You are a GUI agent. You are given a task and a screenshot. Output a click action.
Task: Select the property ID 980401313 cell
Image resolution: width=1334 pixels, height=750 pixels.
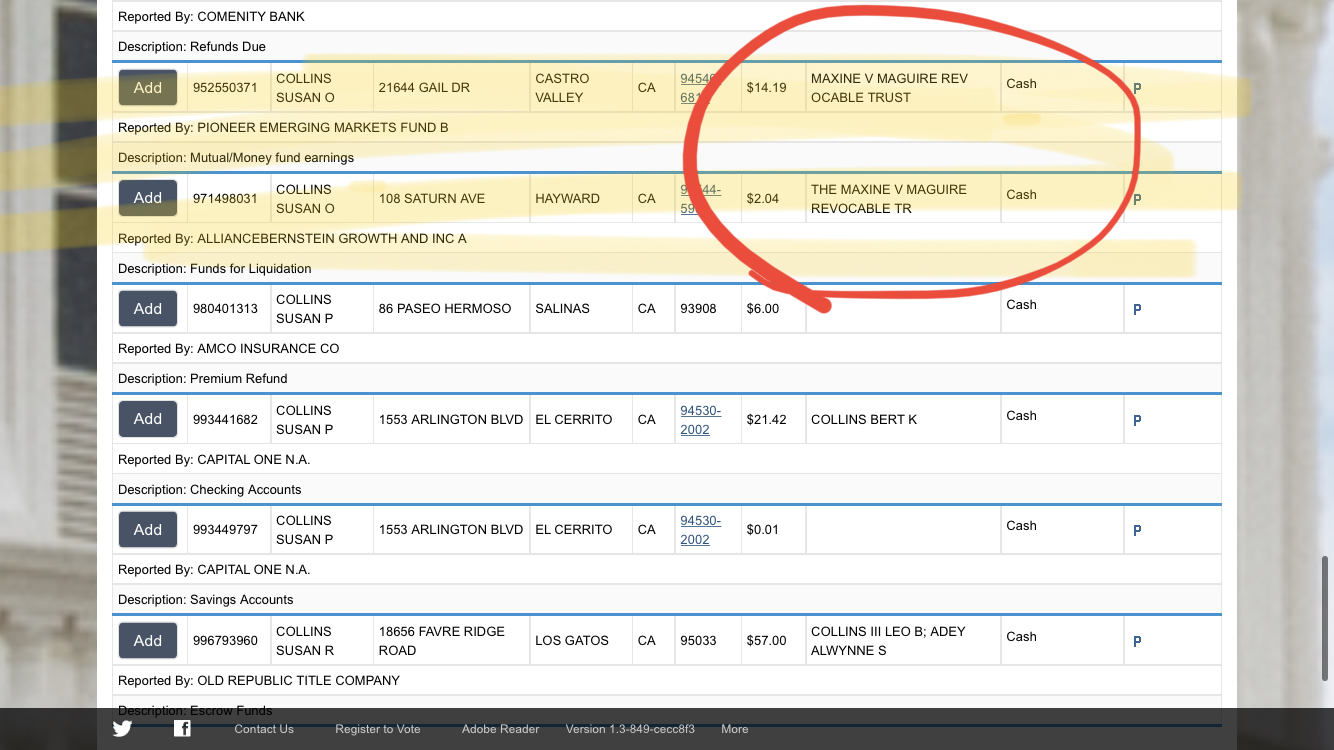pyautogui.click(x=229, y=309)
